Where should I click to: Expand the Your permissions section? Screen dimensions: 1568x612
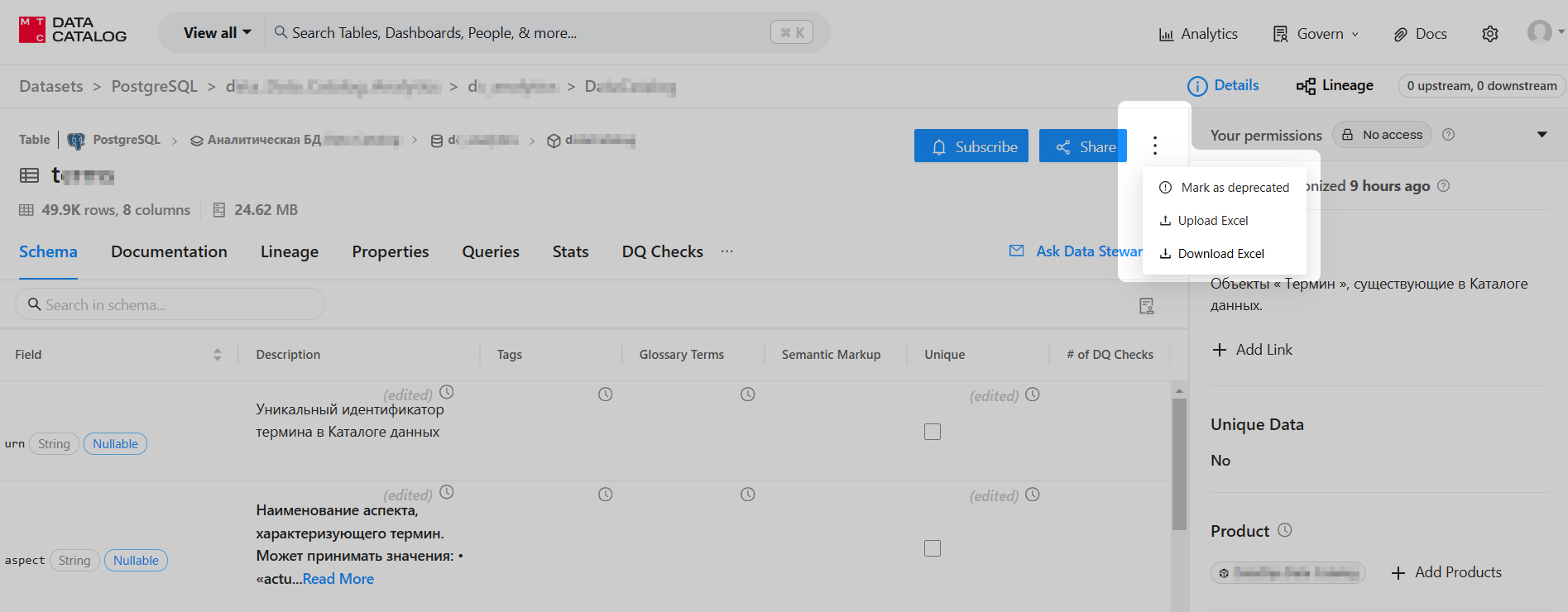pyautogui.click(x=1542, y=135)
